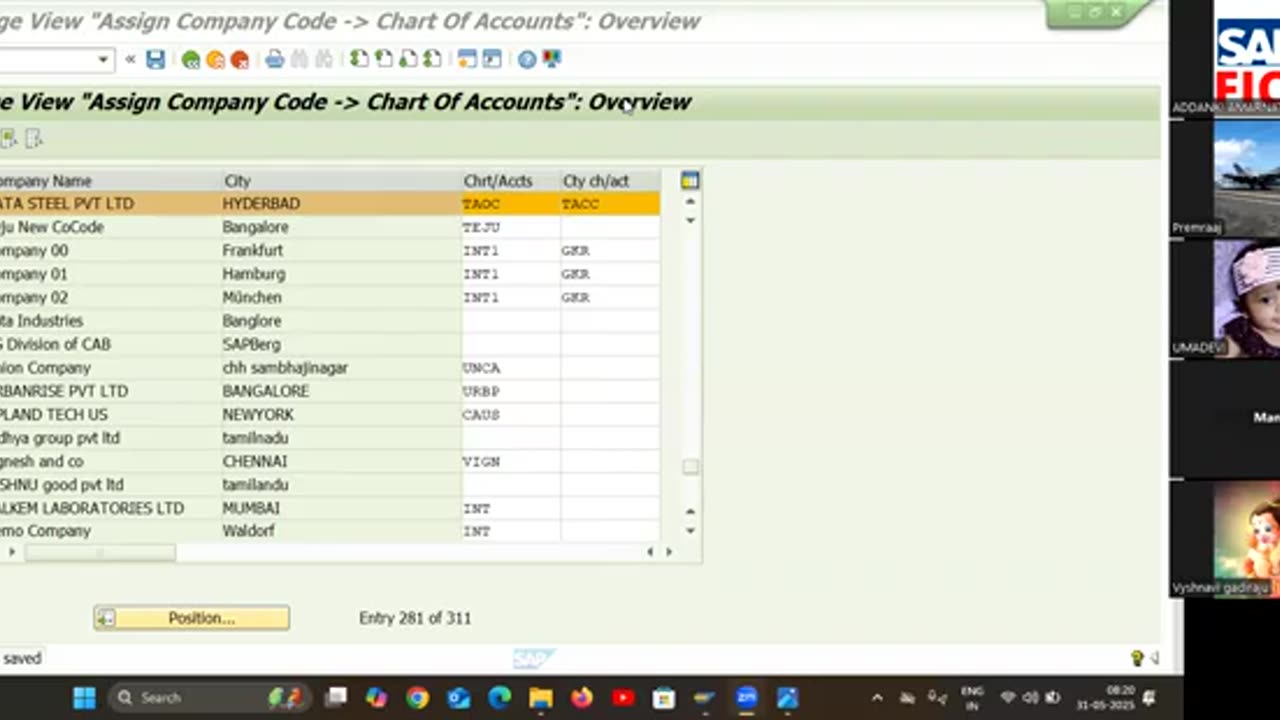Image resolution: width=1280 pixels, height=720 pixels.
Task: Click the City column header
Action: (x=341, y=181)
